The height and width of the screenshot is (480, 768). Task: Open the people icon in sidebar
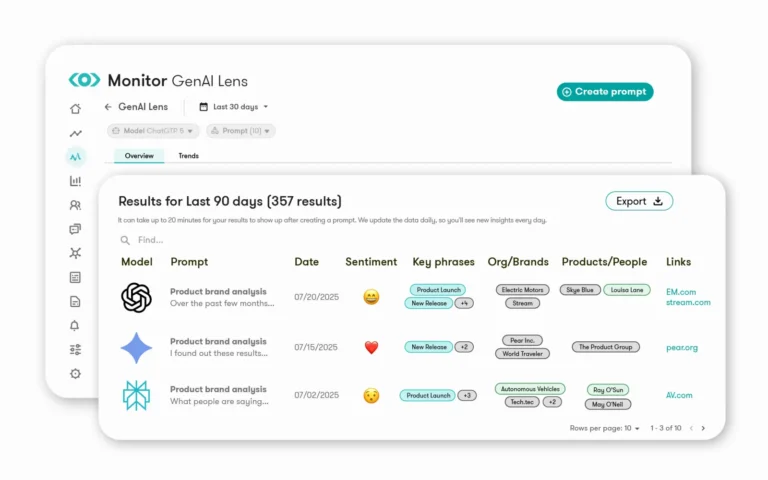click(75, 205)
